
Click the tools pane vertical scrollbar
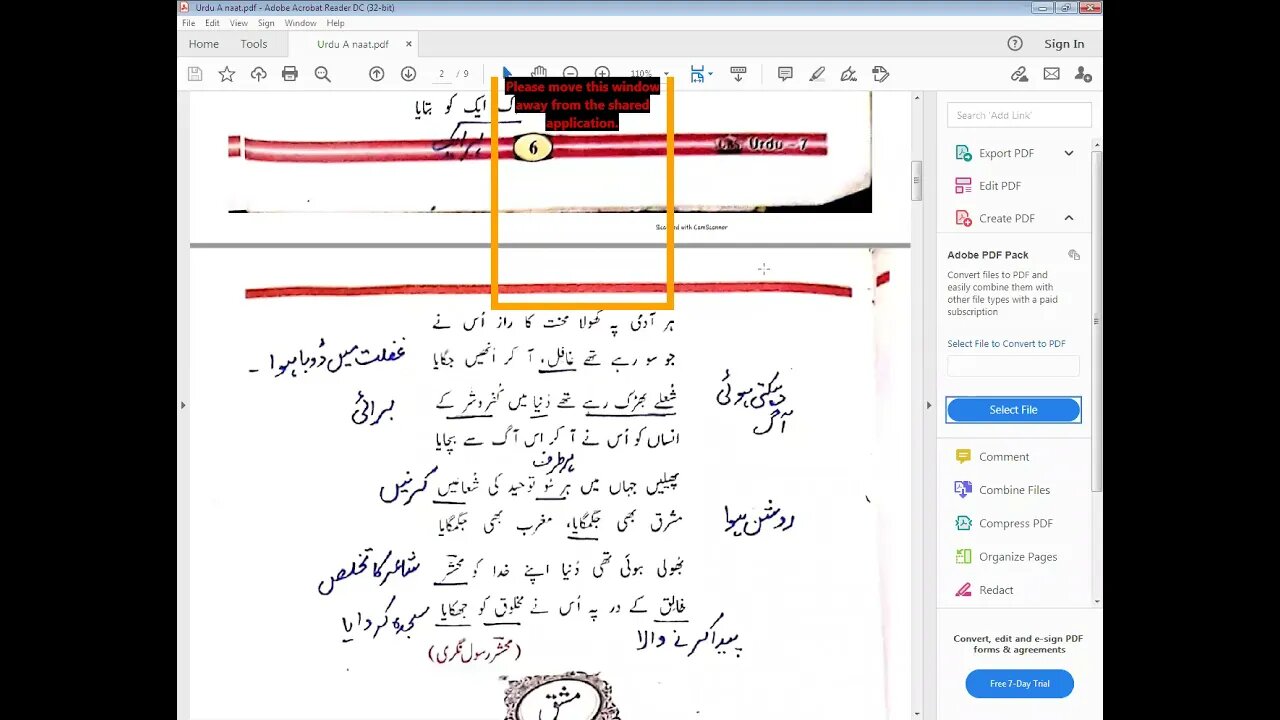(x=1097, y=320)
